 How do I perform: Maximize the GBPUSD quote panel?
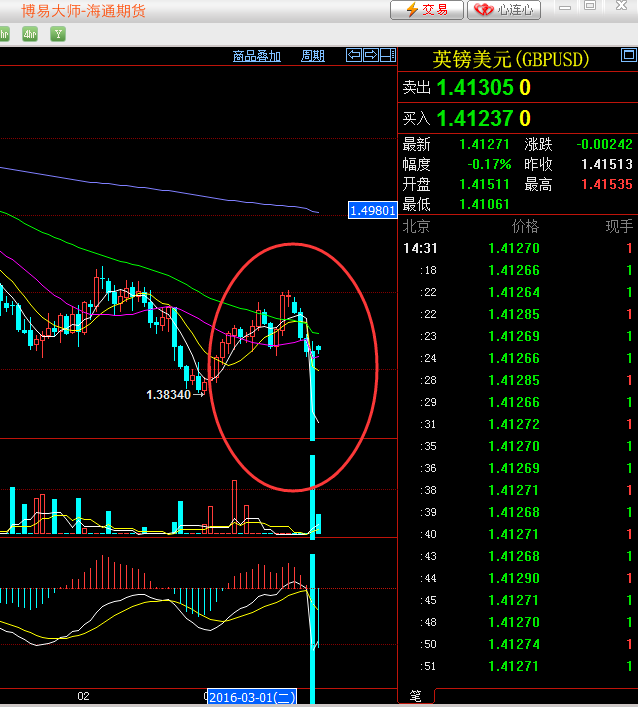click(590, 6)
